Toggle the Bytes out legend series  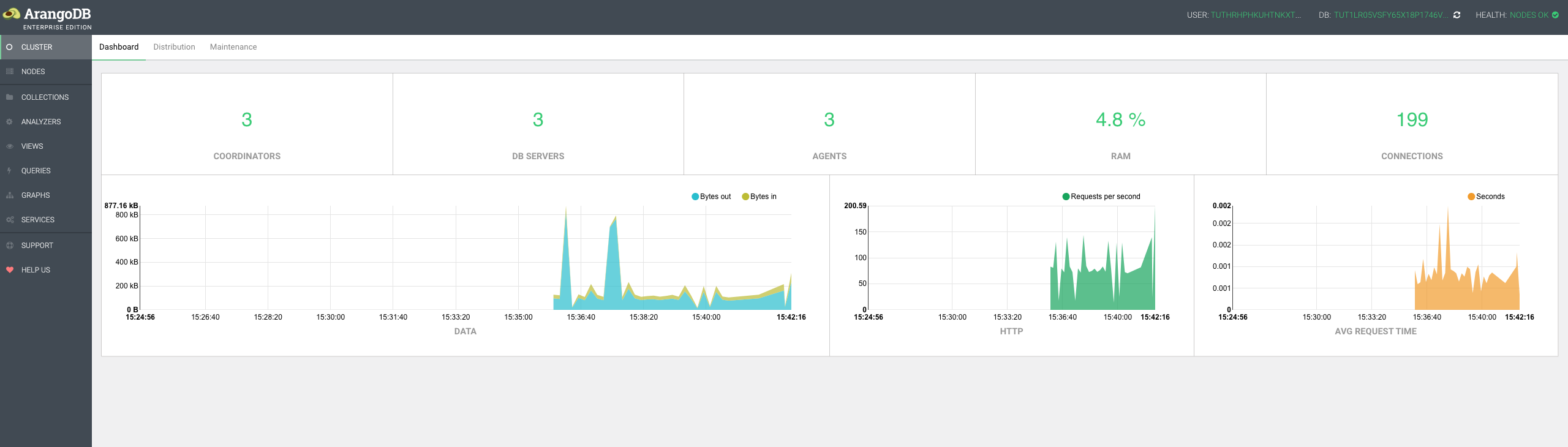(711, 197)
